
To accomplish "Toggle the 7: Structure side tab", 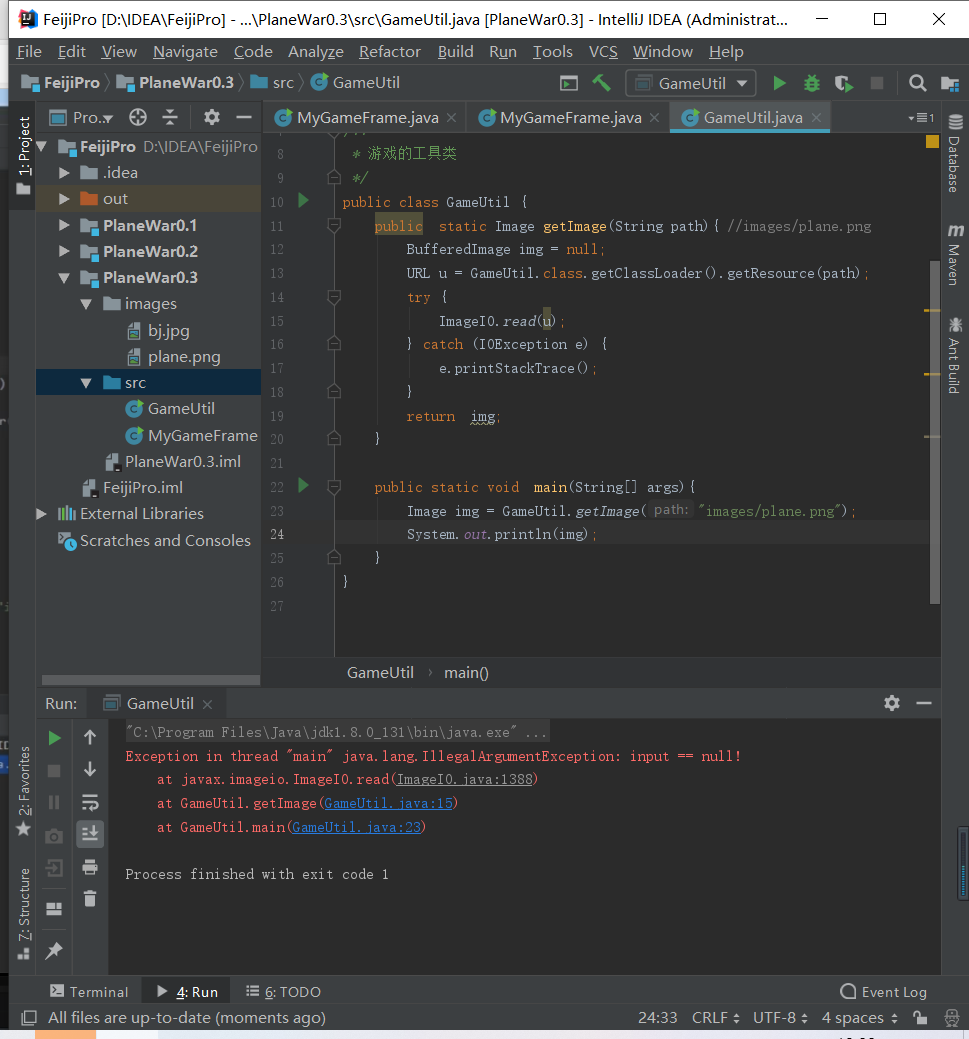I will pos(24,913).
